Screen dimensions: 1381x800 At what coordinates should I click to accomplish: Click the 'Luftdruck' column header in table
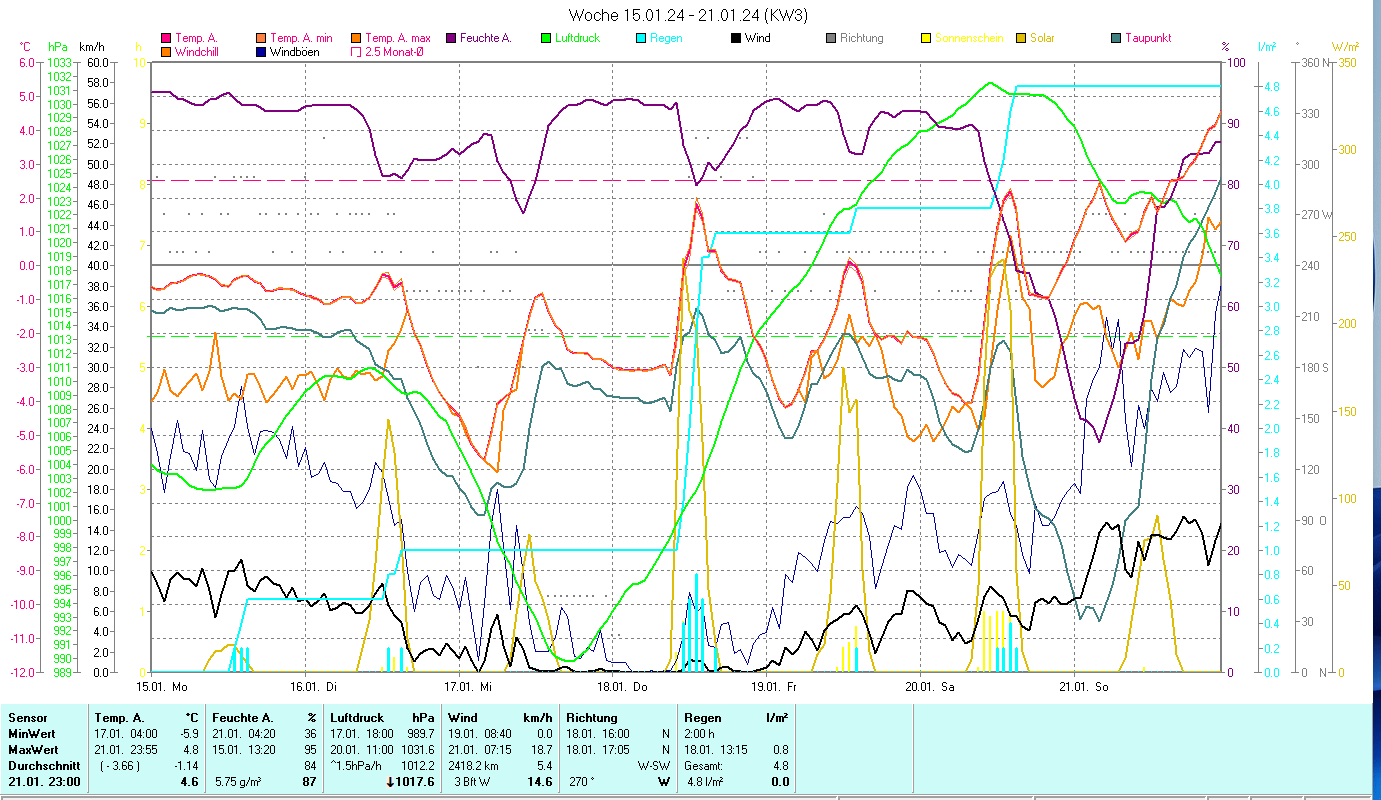click(x=355, y=718)
